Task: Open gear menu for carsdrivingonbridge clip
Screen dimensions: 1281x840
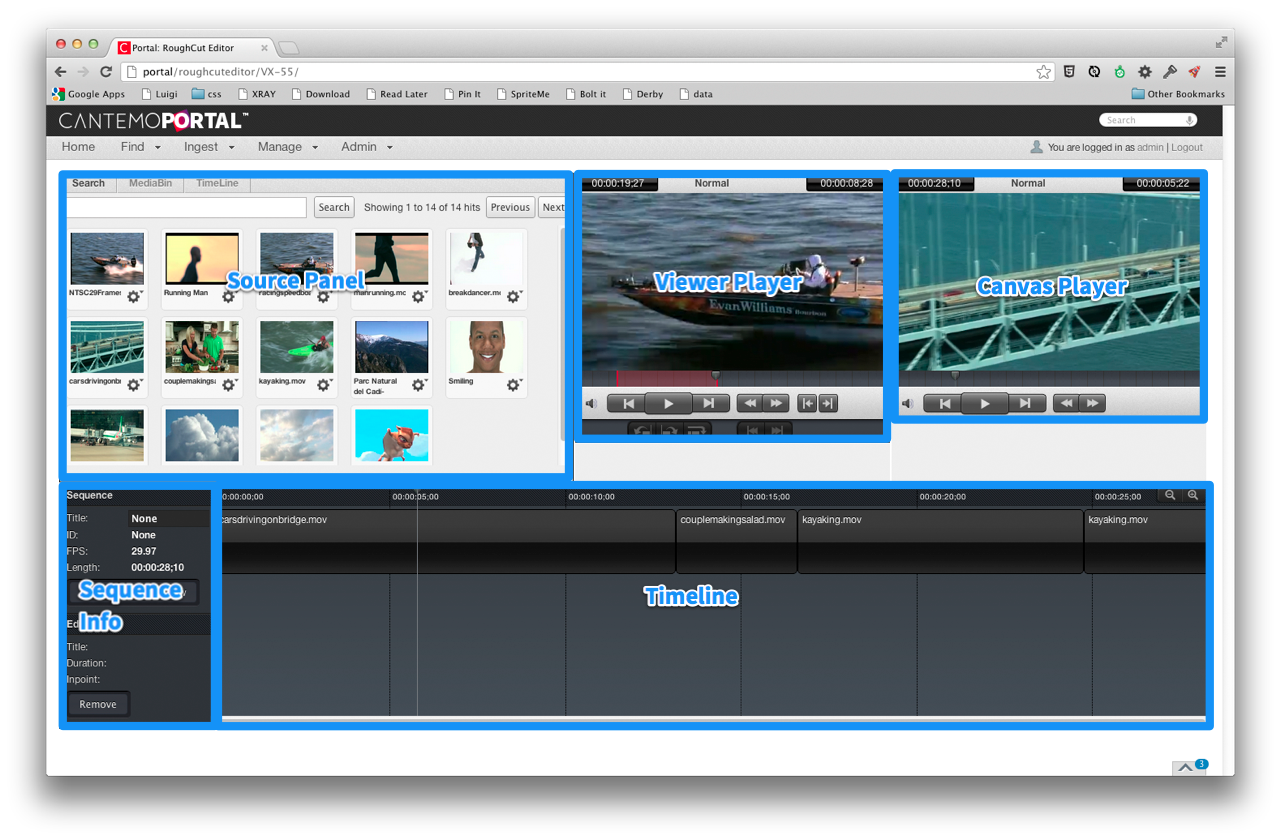Action: pyautogui.click(x=134, y=384)
